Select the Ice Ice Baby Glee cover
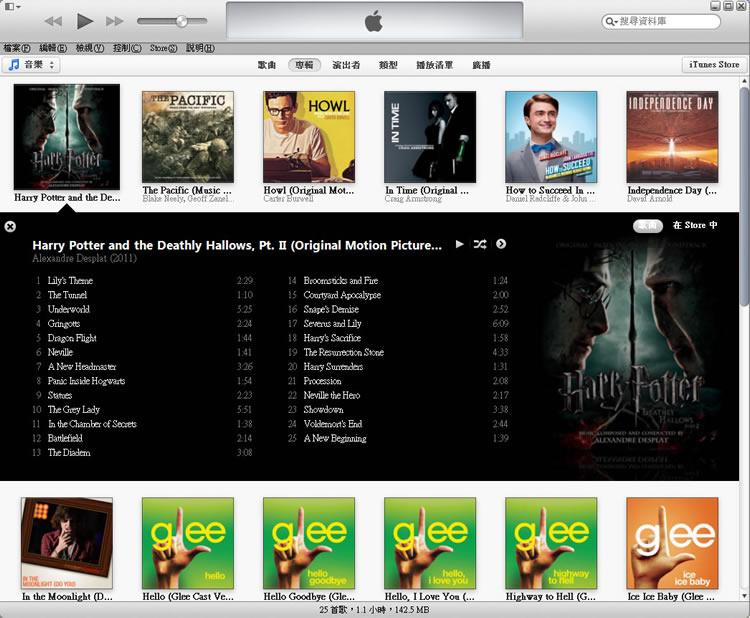The image size is (750, 618). 672,543
